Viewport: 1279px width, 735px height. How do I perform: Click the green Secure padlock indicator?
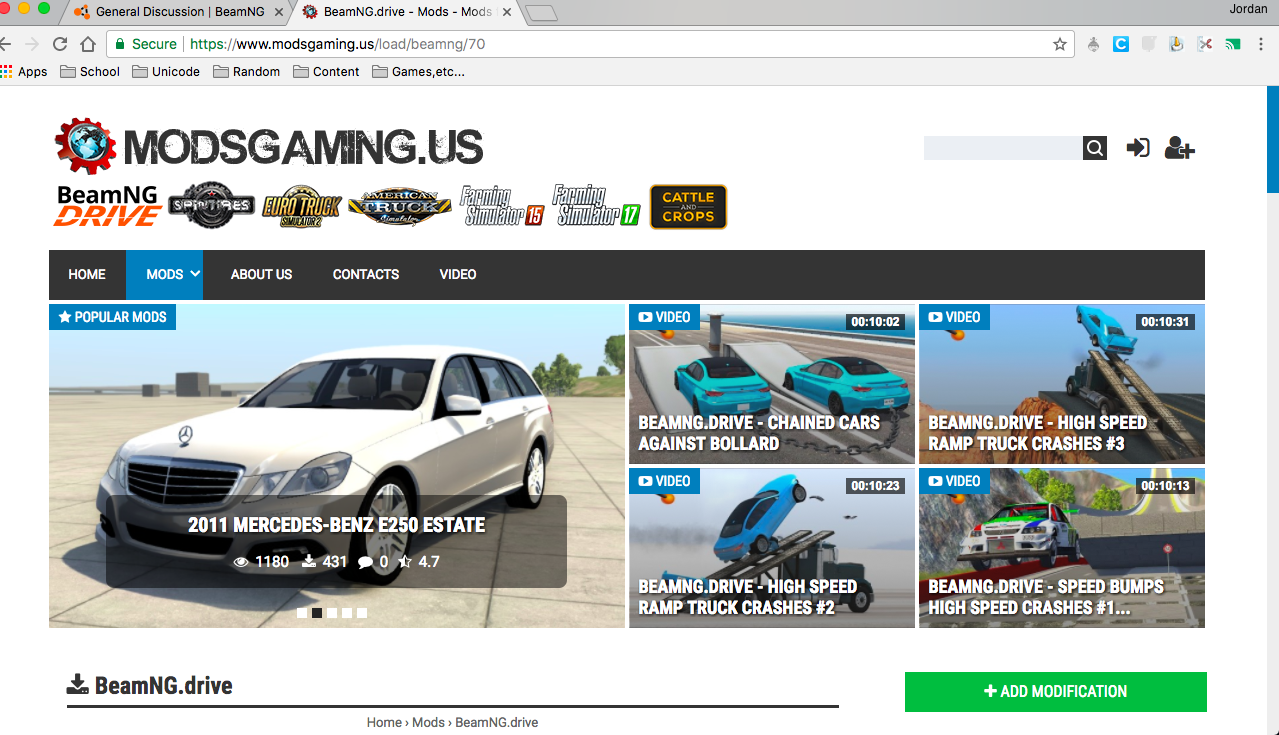point(145,44)
